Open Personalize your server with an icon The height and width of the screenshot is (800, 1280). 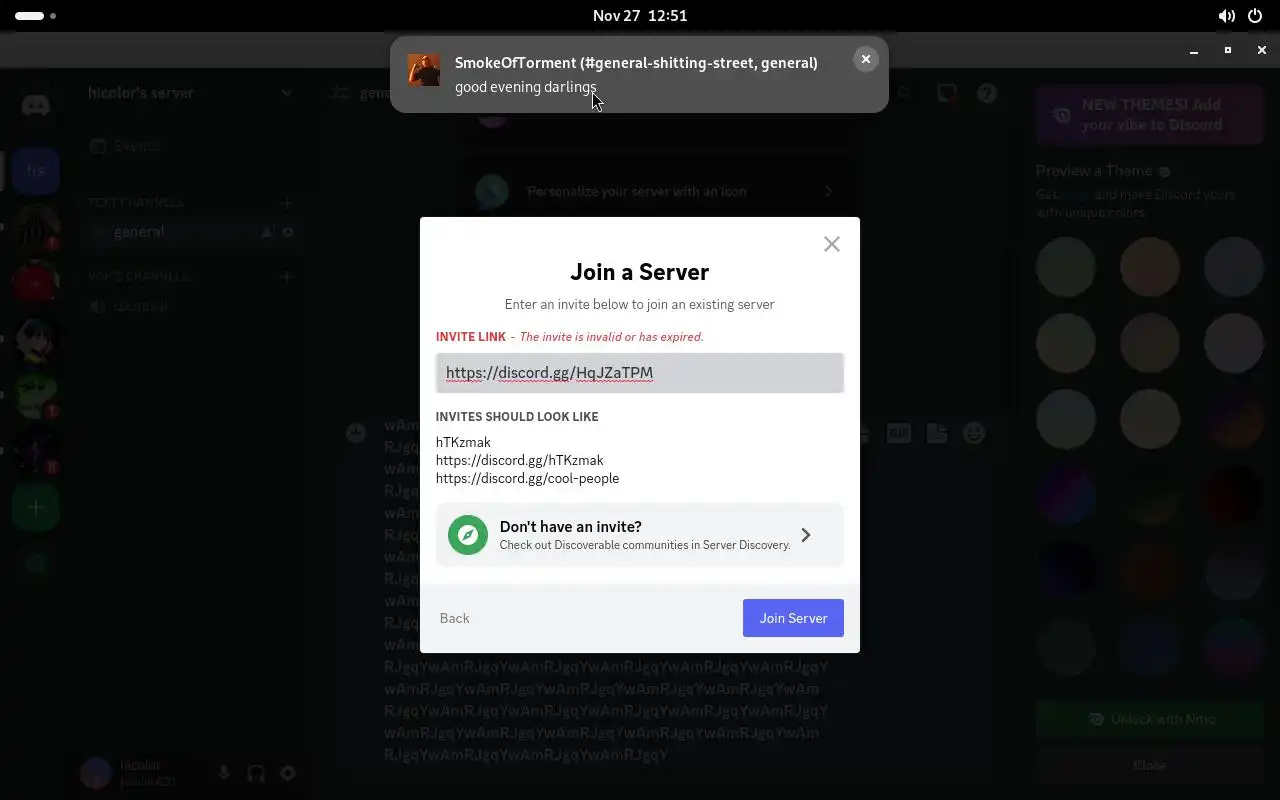click(655, 191)
